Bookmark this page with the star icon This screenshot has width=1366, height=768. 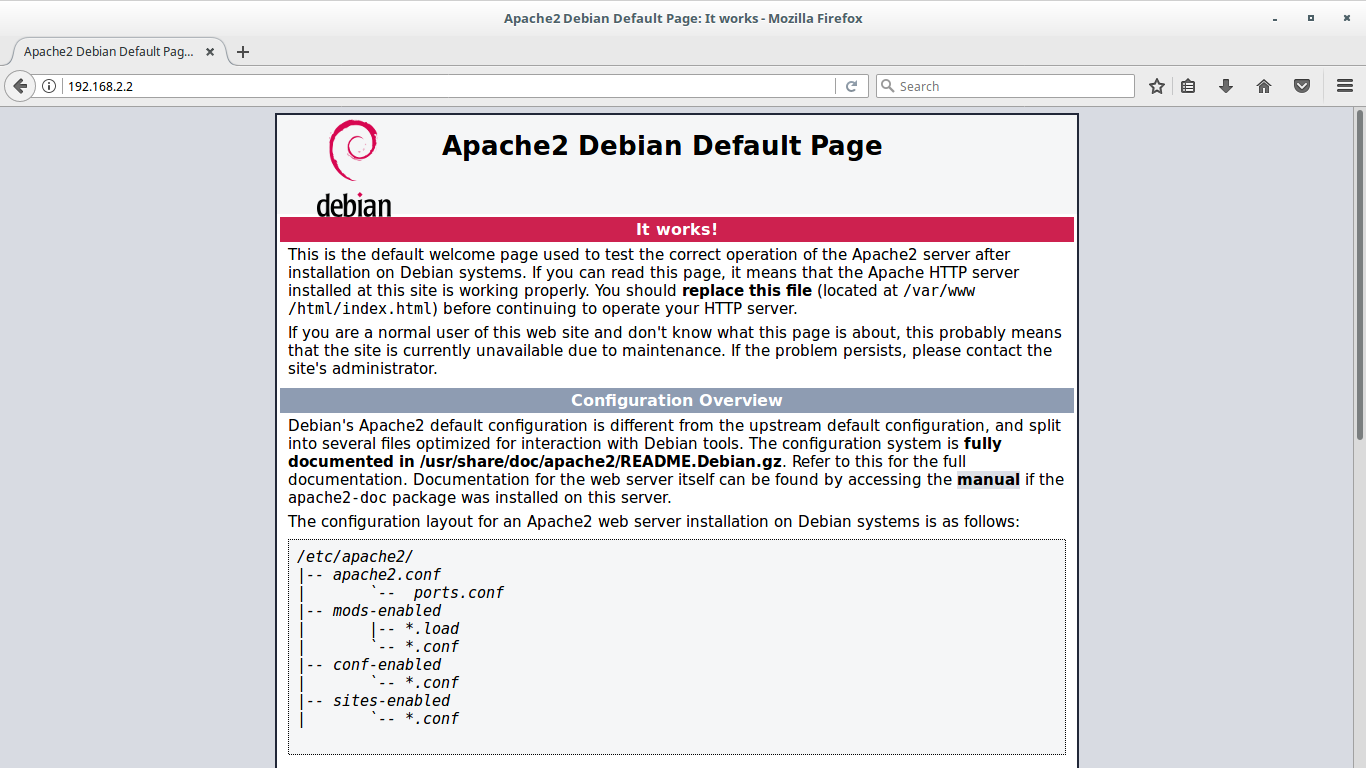(1157, 86)
